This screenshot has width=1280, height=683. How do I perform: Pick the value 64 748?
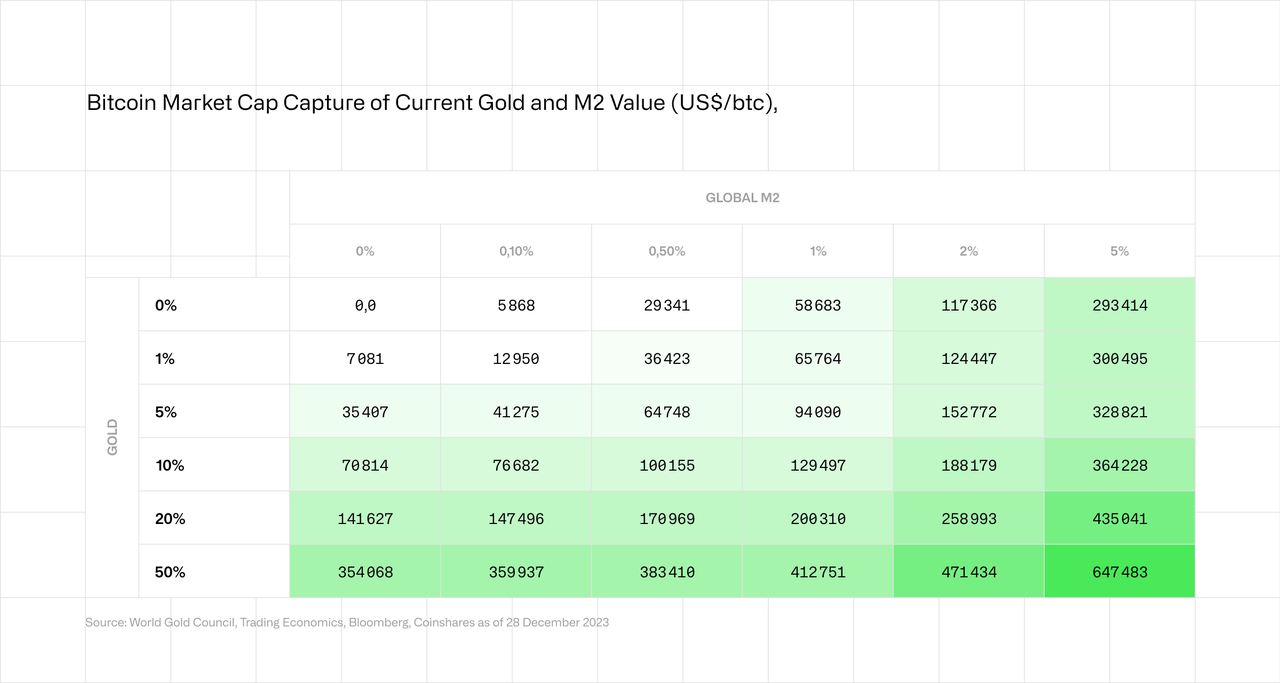pos(667,411)
